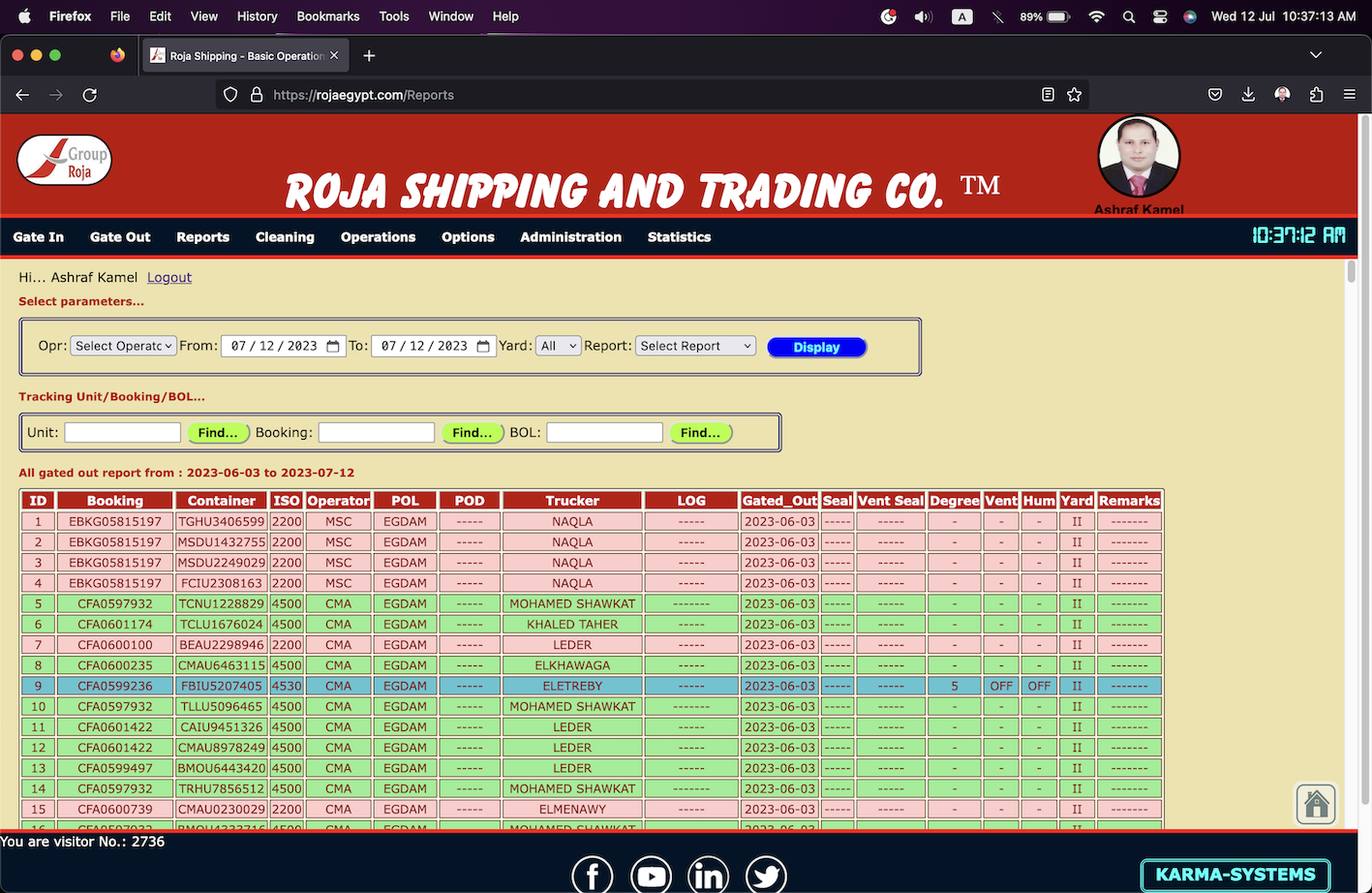
Task: Open the Twitter icon in the footer
Action: (x=766, y=876)
